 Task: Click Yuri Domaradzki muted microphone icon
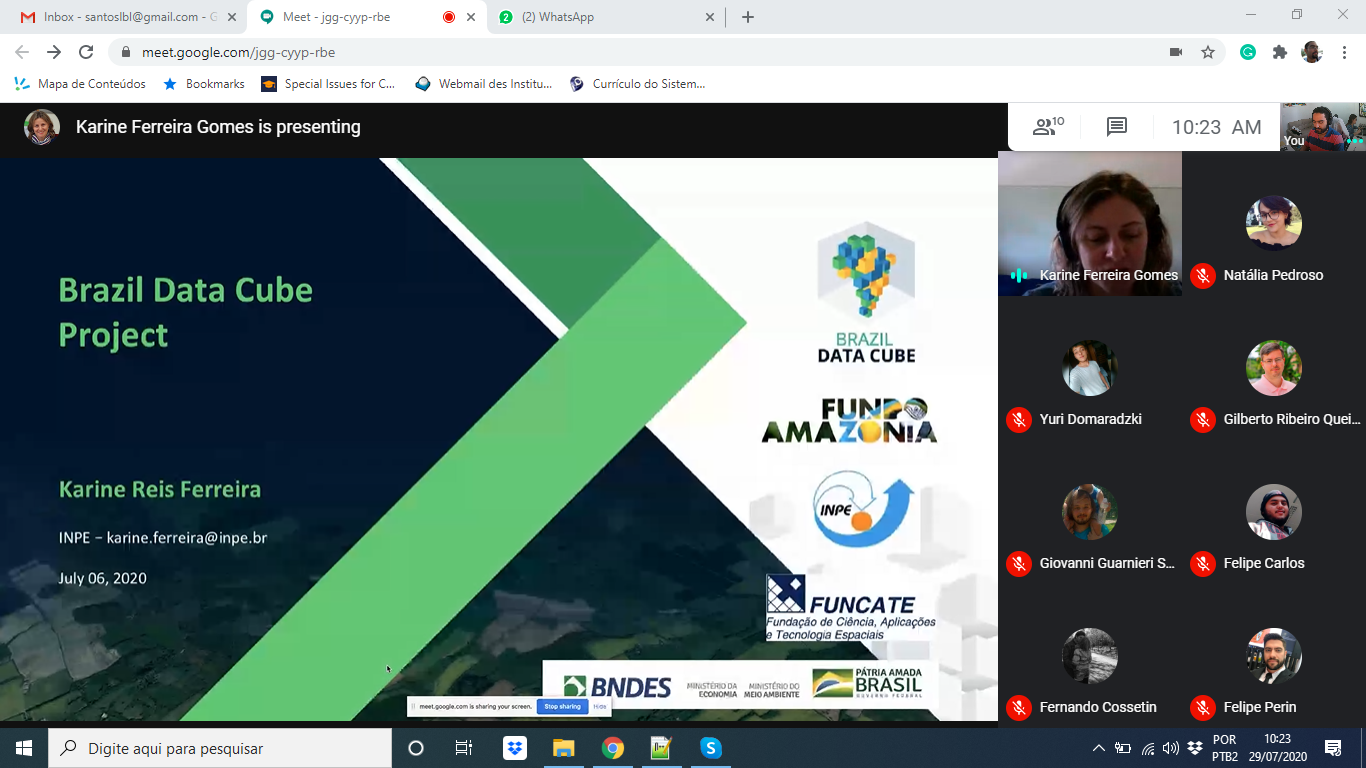1019,419
